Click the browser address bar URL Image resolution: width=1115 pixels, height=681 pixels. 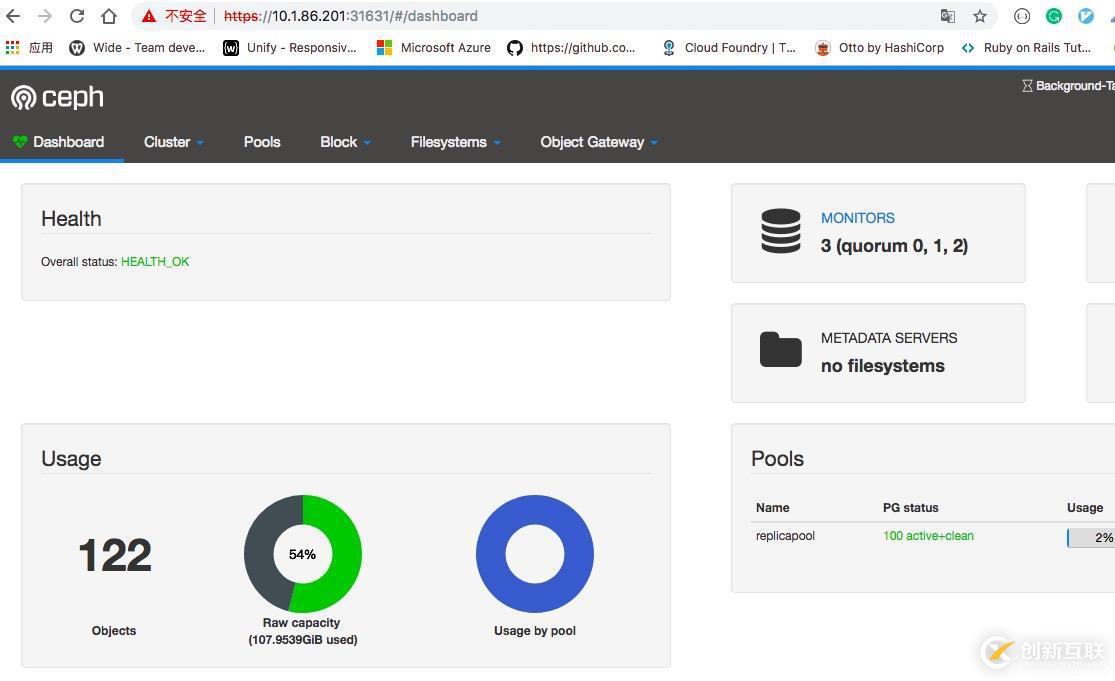click(400, 16)
